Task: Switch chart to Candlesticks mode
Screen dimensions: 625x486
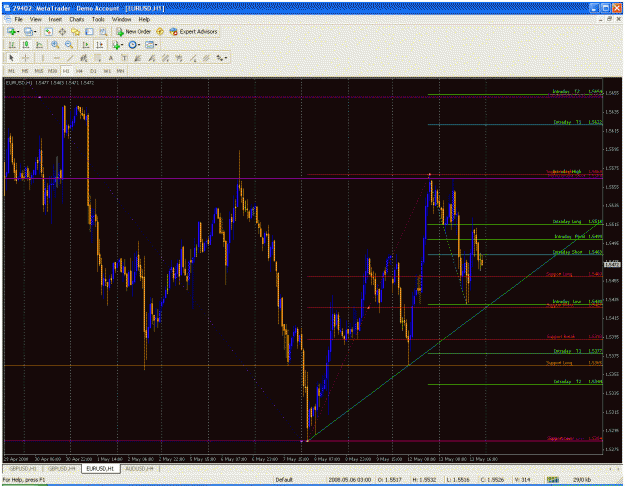Action: point(26,45)
